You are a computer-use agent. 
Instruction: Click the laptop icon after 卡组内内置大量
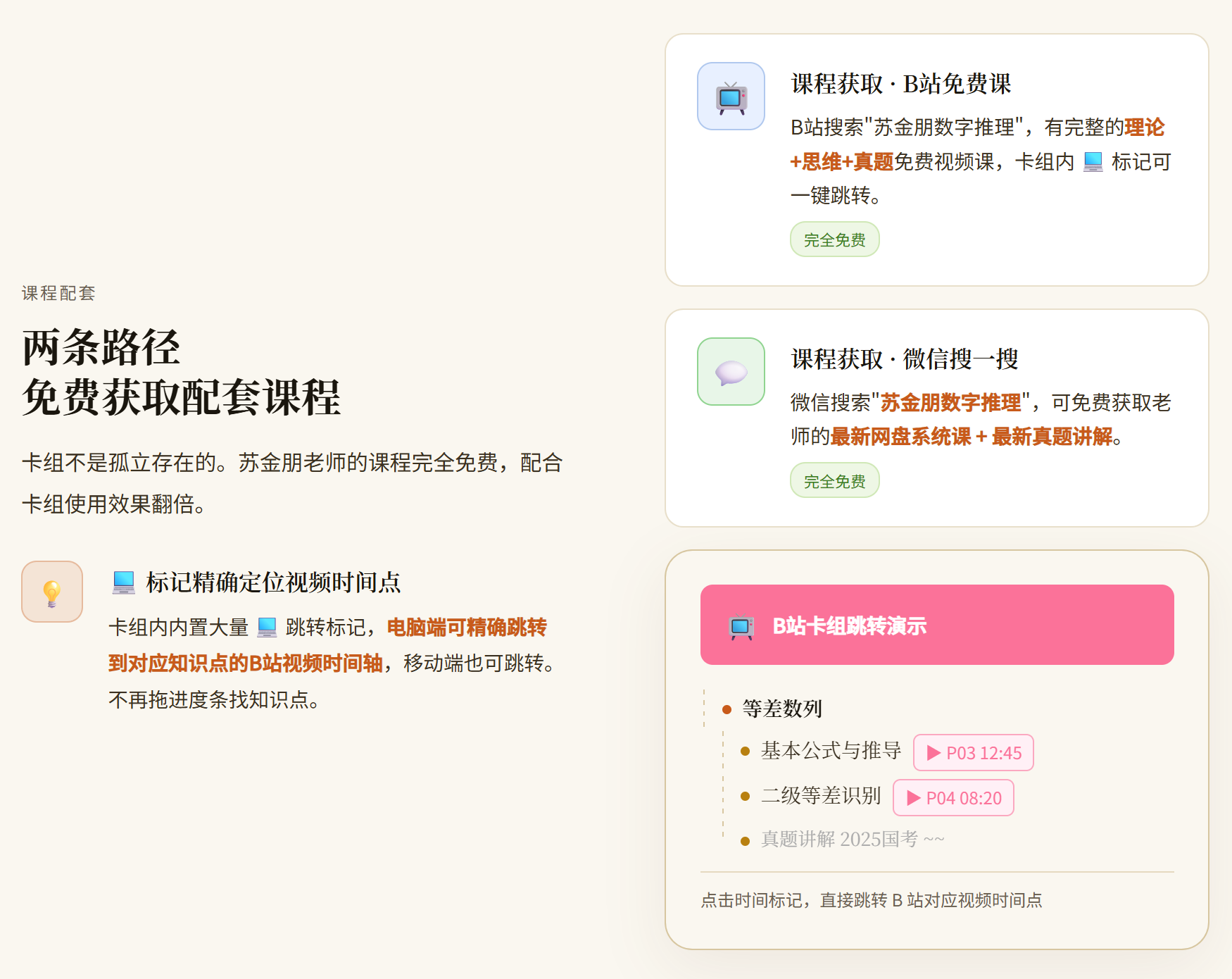pyautogui.click(x=267, y=627)
